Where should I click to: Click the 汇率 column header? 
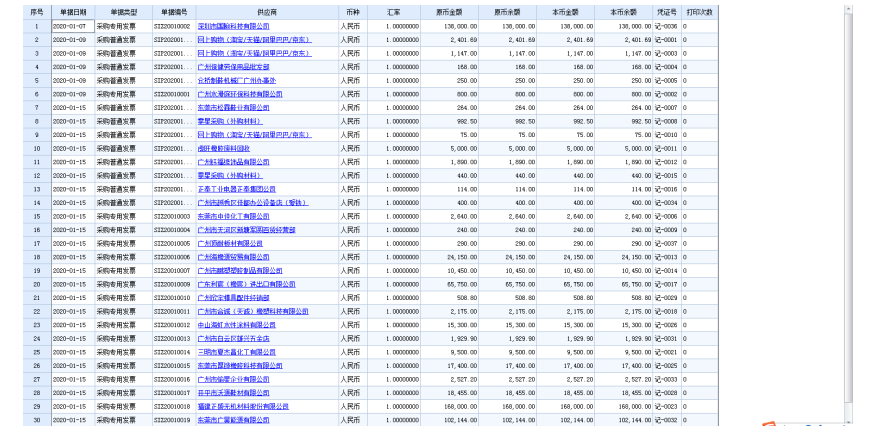394,12
